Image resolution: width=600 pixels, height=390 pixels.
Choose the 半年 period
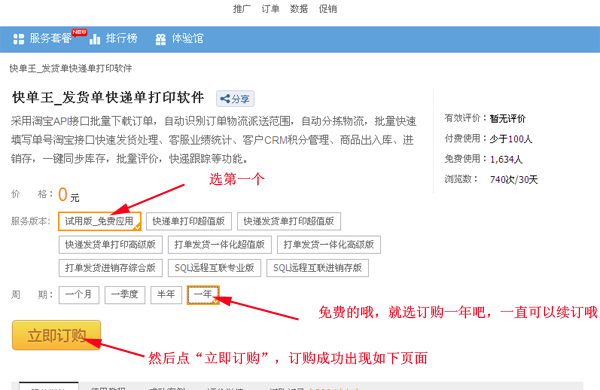pos(166,295)
